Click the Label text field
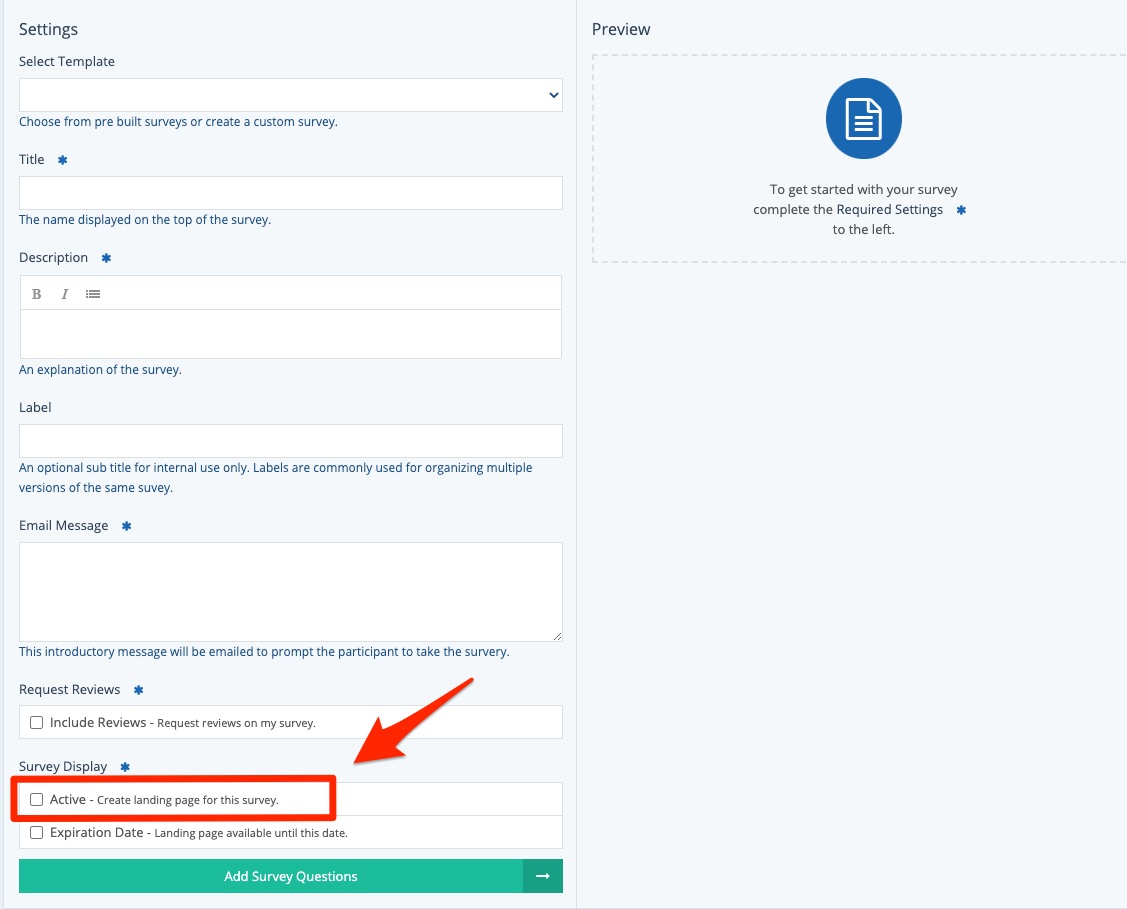The image size is (1127, 909). (x=290, y=441)
